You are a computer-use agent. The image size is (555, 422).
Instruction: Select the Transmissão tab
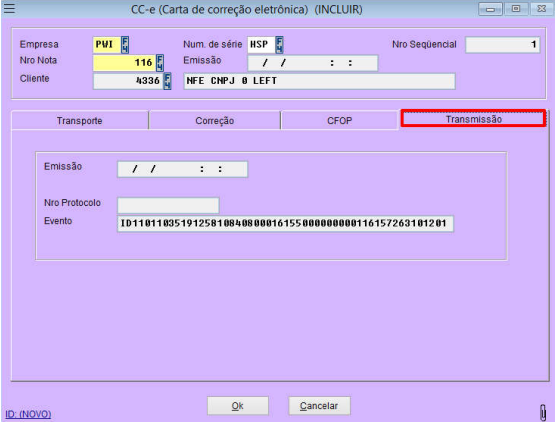(x=474, y=119)
